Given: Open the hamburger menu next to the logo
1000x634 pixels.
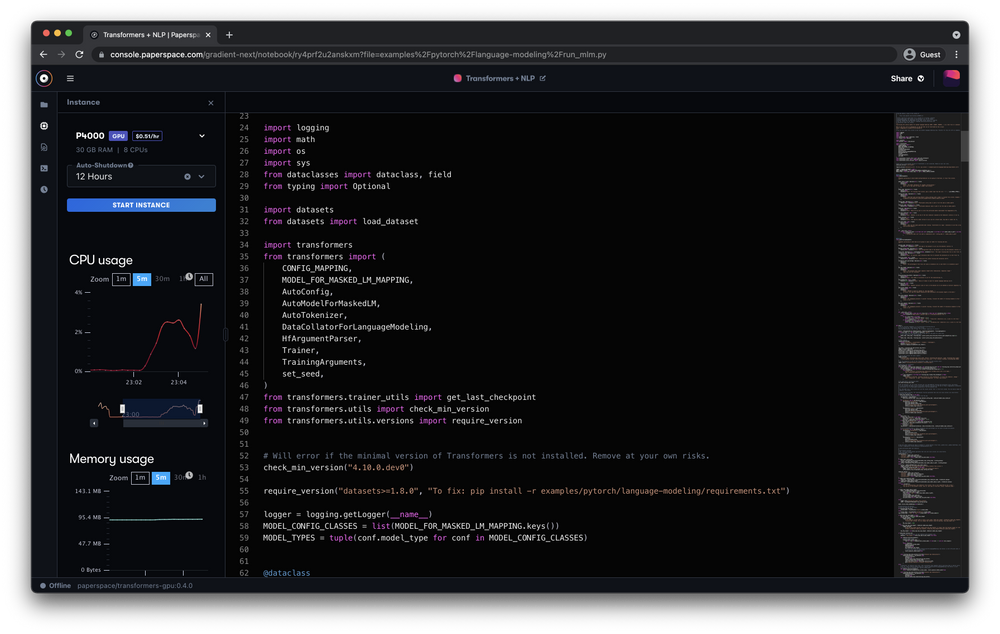Looking at the screenshot, I should click(70, 78).
